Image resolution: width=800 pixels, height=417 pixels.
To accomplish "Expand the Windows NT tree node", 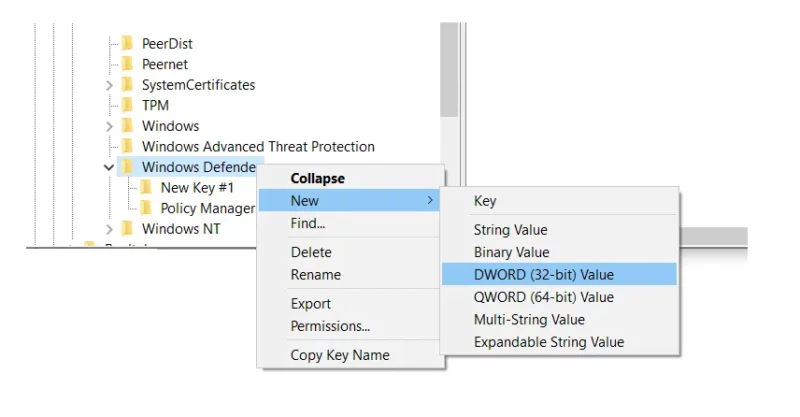I will coord(109,229).
